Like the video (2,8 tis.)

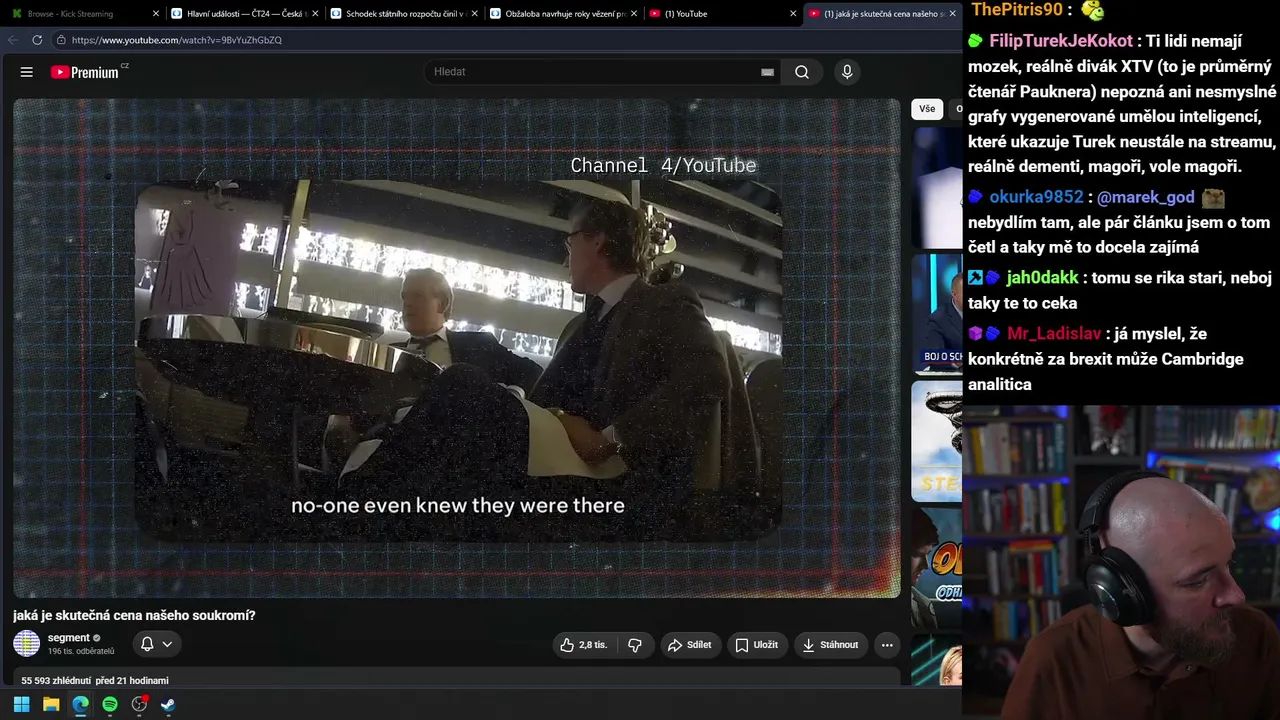(x=584, y=645)
